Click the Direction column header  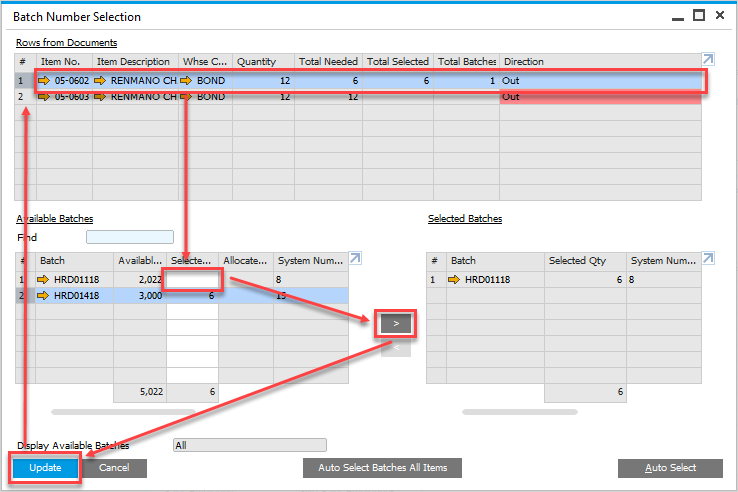[x=601, y=62]
